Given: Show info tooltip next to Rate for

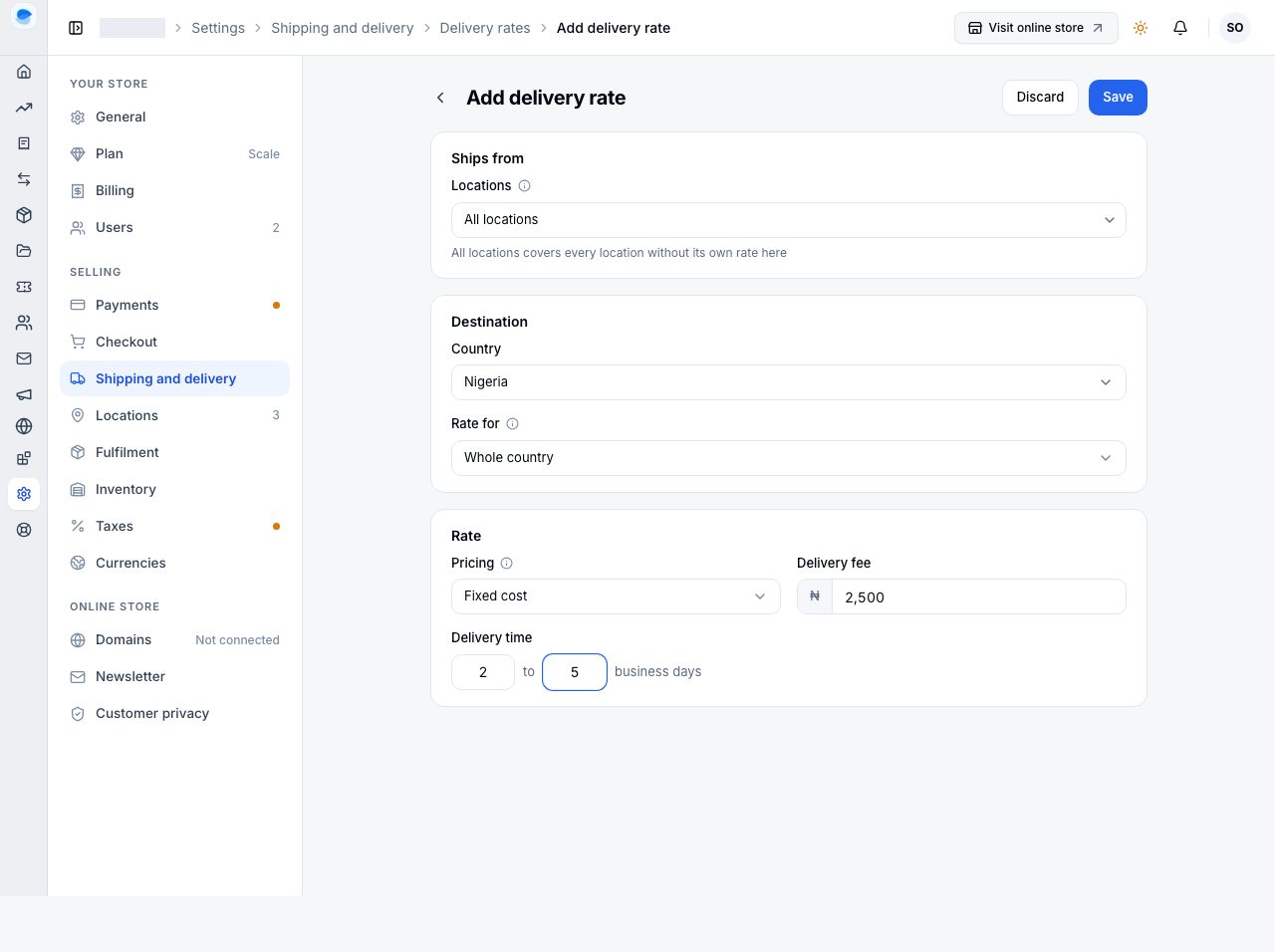Looking at the screenshot, I should click(513, 423).
